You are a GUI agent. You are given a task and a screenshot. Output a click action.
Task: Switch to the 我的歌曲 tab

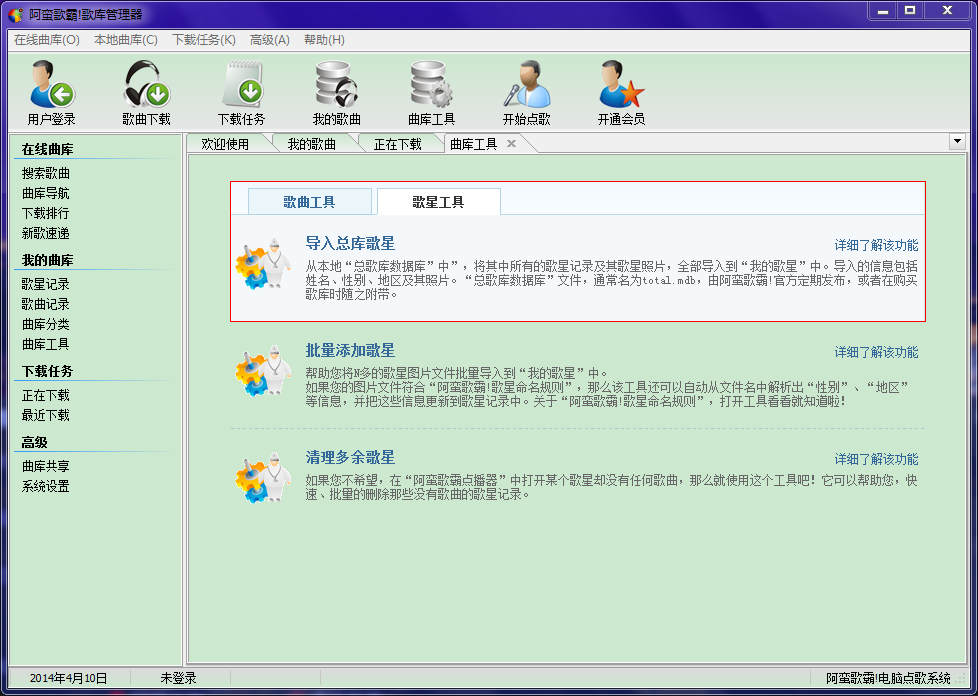311,144
